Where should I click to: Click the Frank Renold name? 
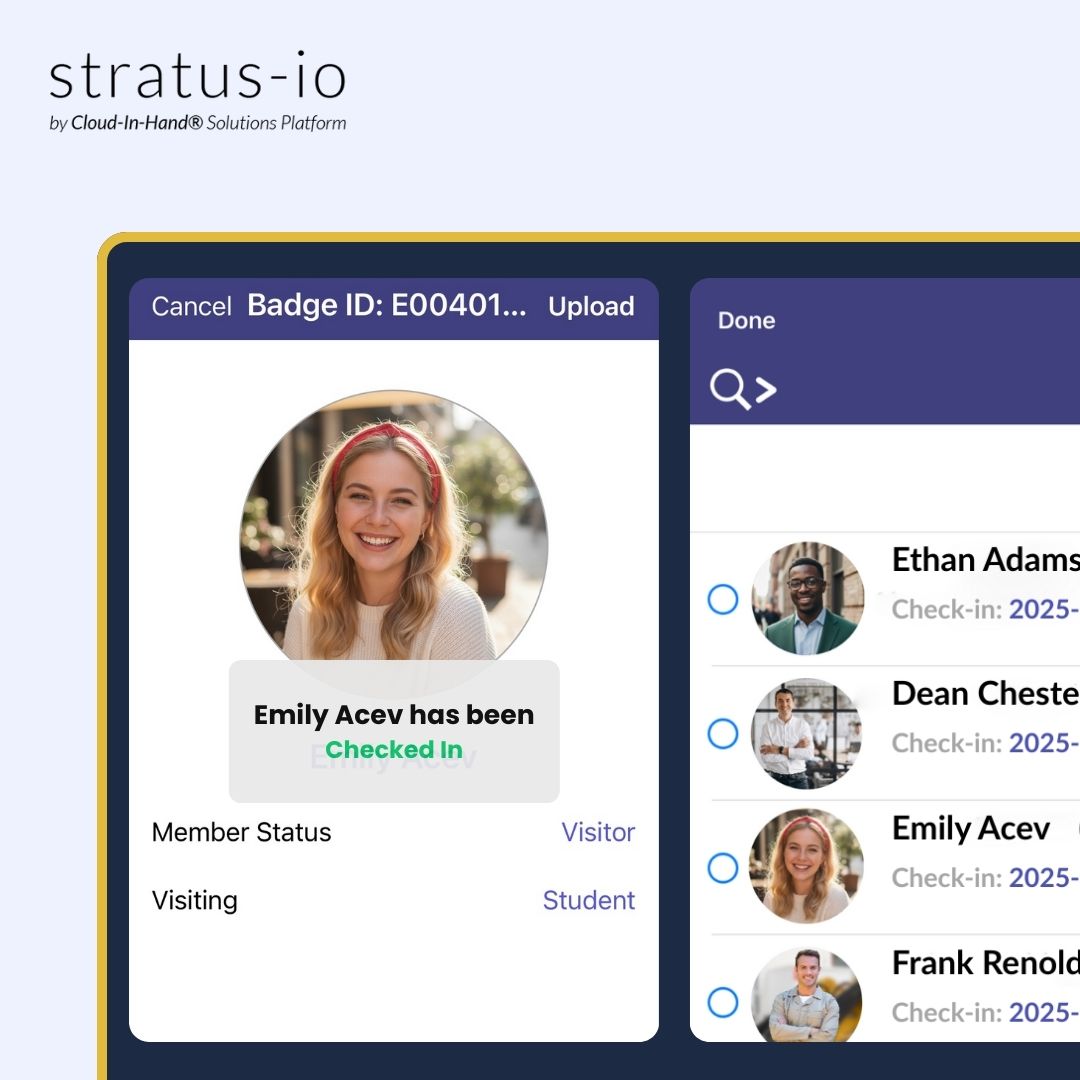(x=986, y=963)
